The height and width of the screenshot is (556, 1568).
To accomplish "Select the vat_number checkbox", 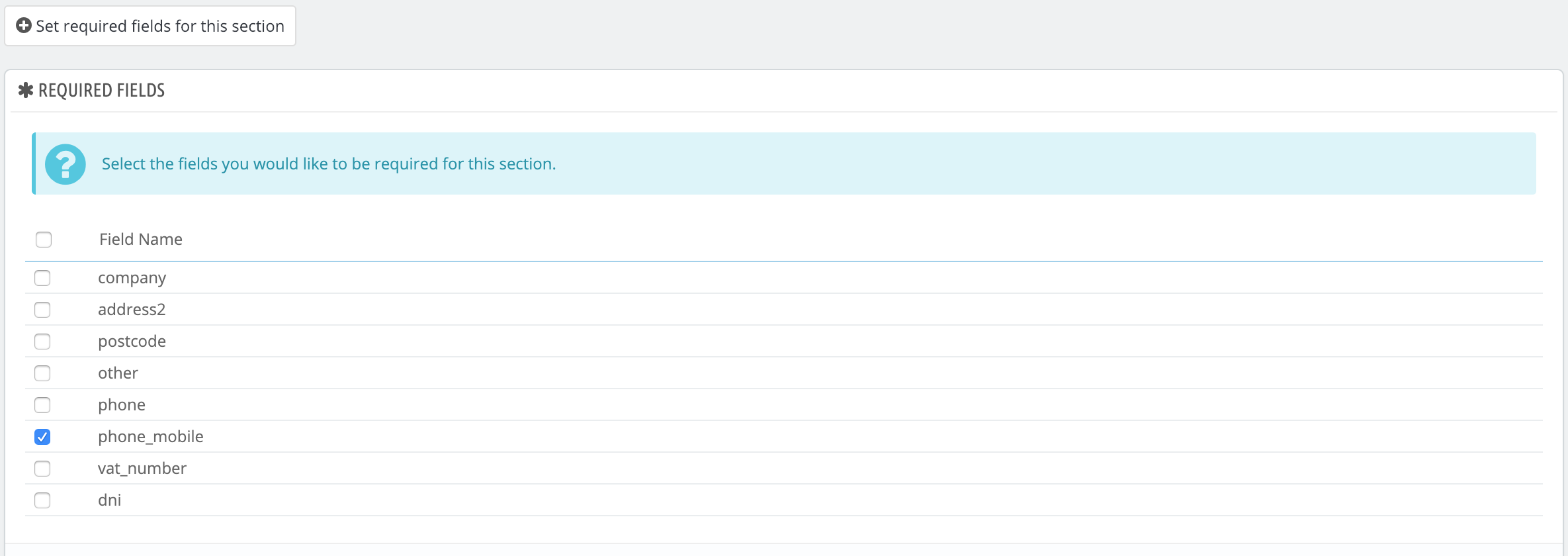I will tap(42, 469).
